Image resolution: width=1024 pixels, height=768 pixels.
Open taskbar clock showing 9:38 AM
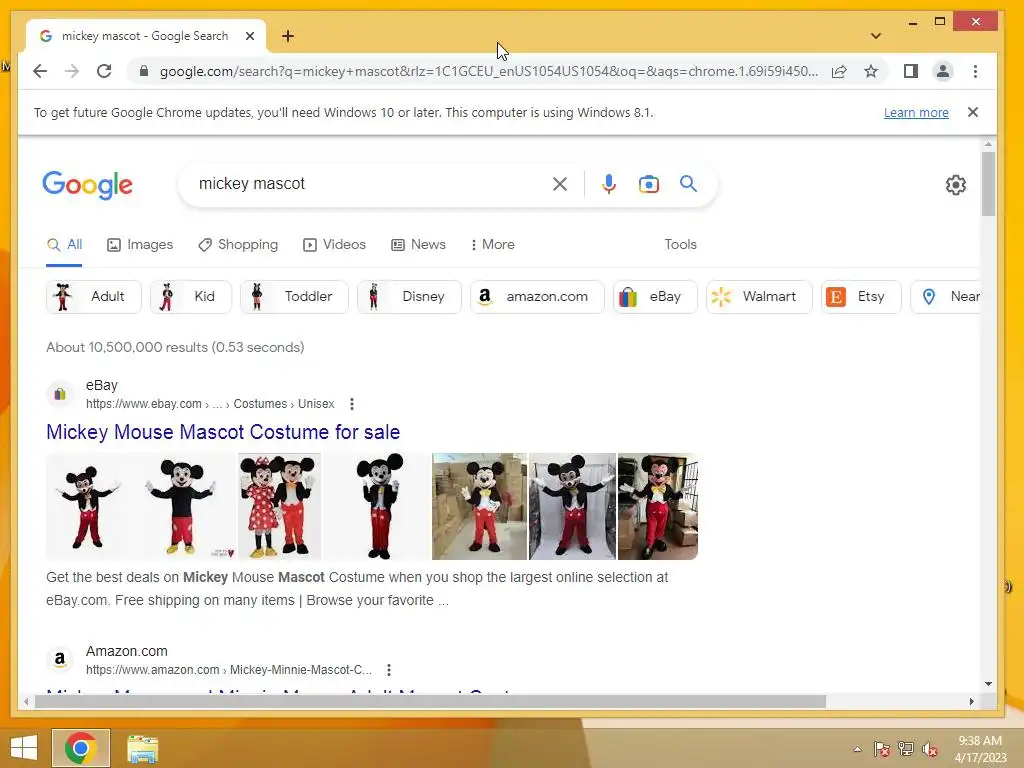coord(980,749)
